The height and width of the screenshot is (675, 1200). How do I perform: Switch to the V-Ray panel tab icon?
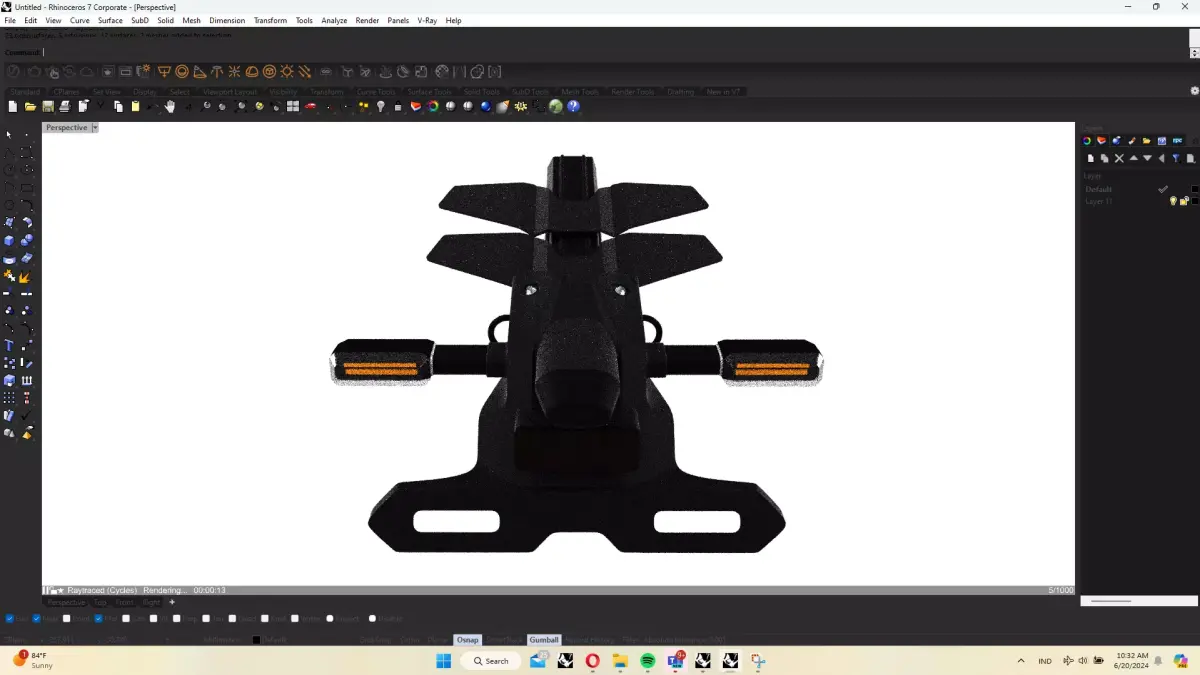(1101, 140)
